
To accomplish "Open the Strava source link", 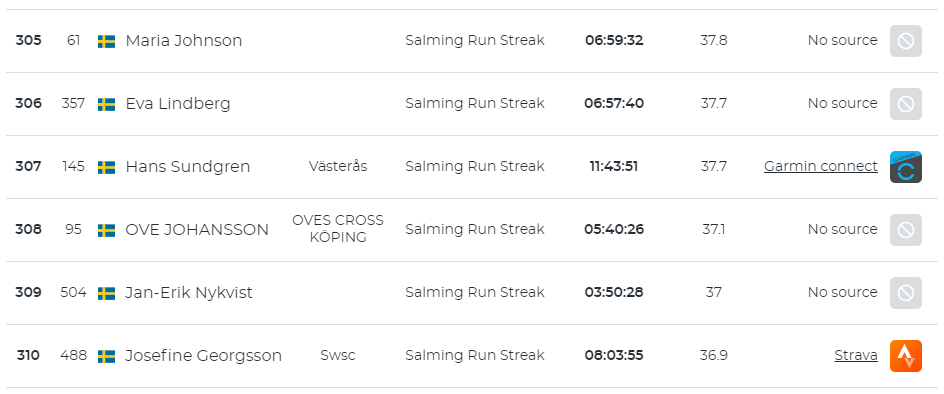I will [x=856, y=355].
